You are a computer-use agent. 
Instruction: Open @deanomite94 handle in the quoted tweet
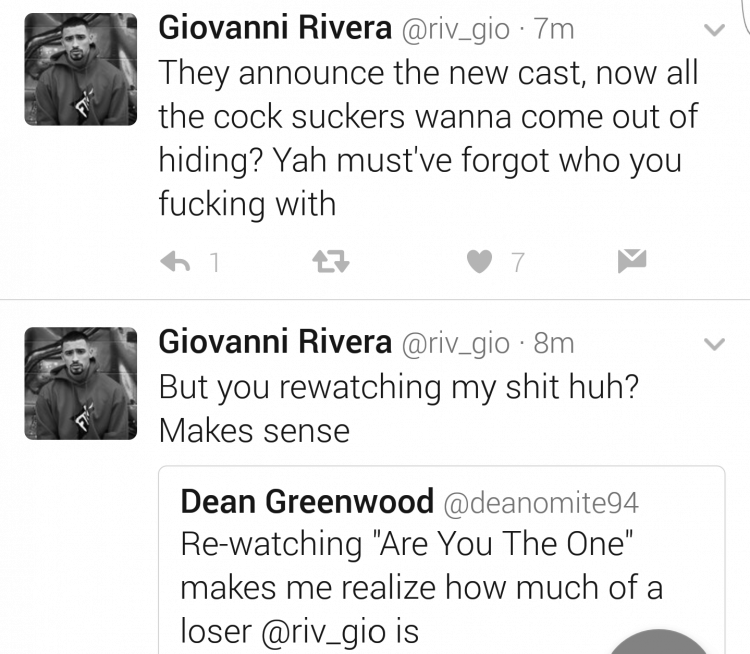[x=541, y=503]
